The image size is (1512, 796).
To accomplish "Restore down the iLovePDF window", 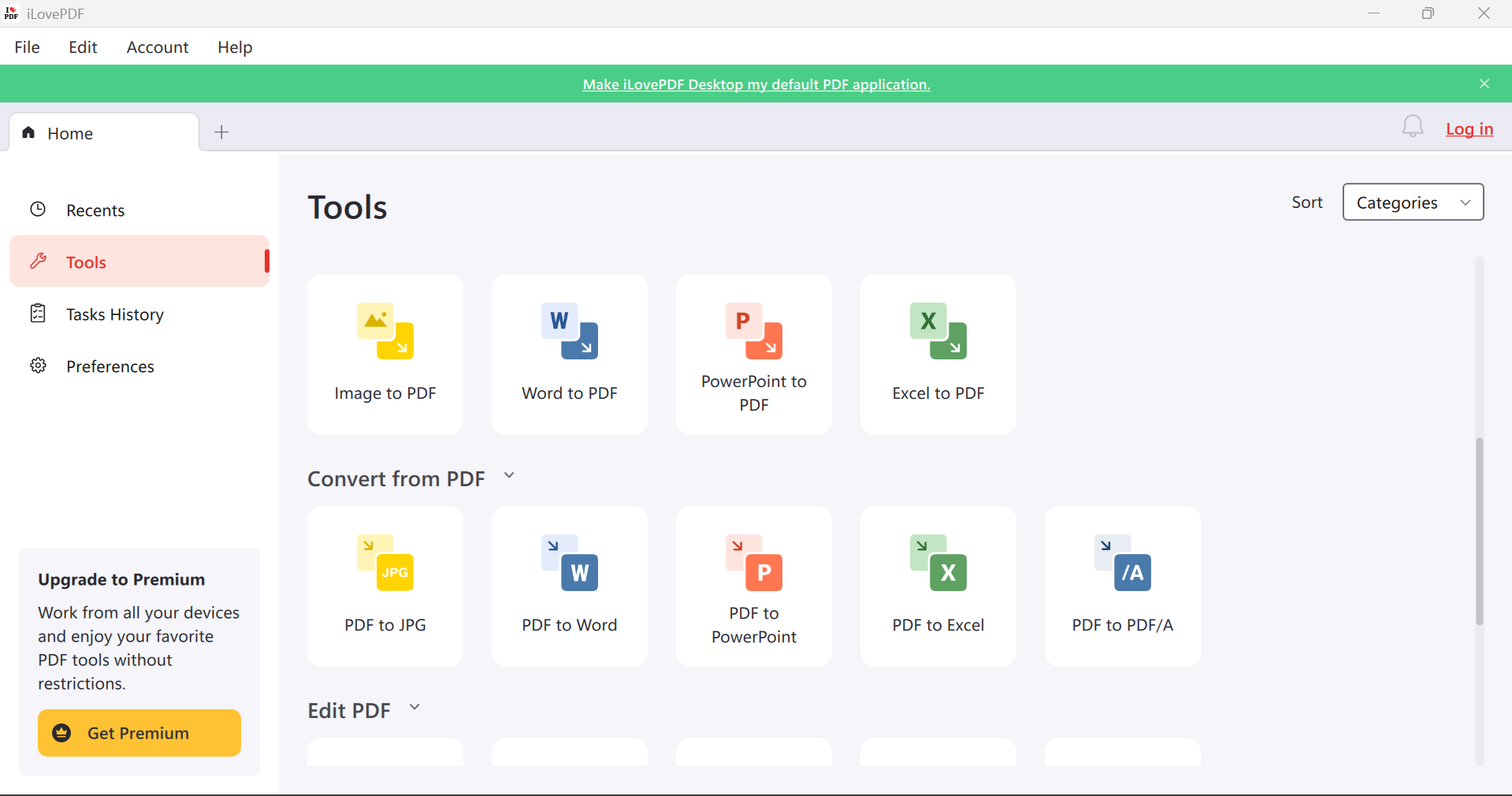I will [1428, 13].
